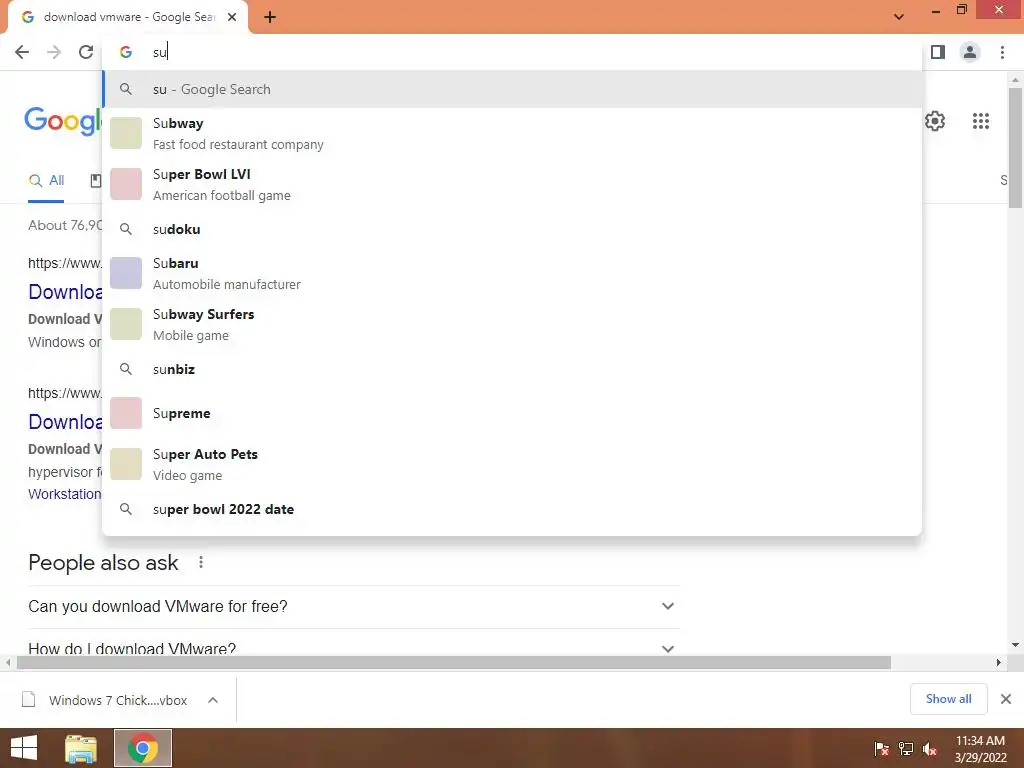Expand 'How do I download VMware?' question
The height and width of the screenshot is (768, 1024).
353,647
